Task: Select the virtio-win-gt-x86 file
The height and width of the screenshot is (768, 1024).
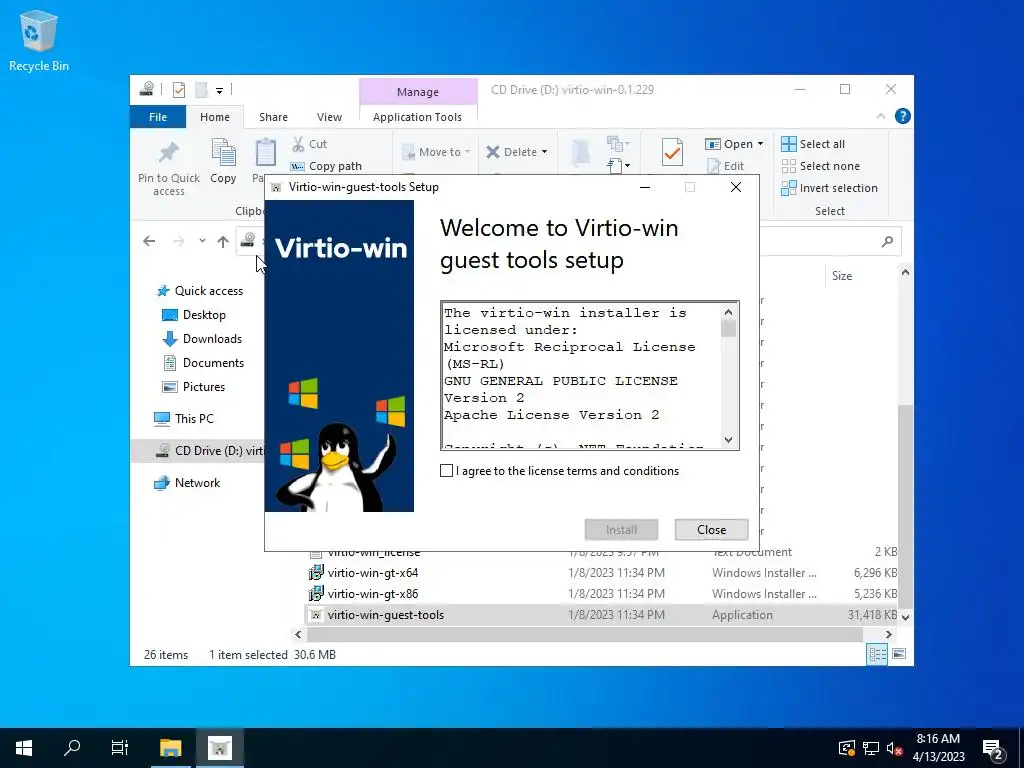Action: [x=373, y=594]
